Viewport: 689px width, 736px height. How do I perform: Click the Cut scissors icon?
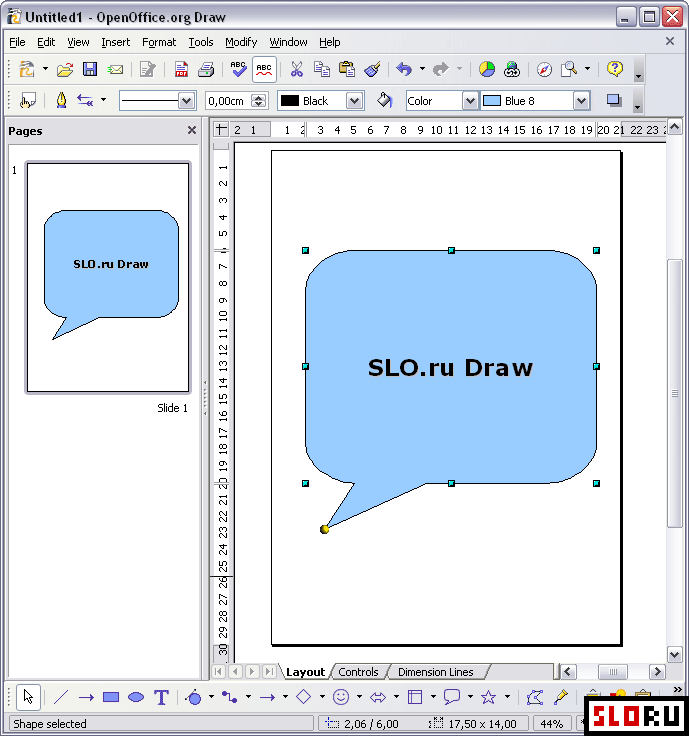[296, 69]
